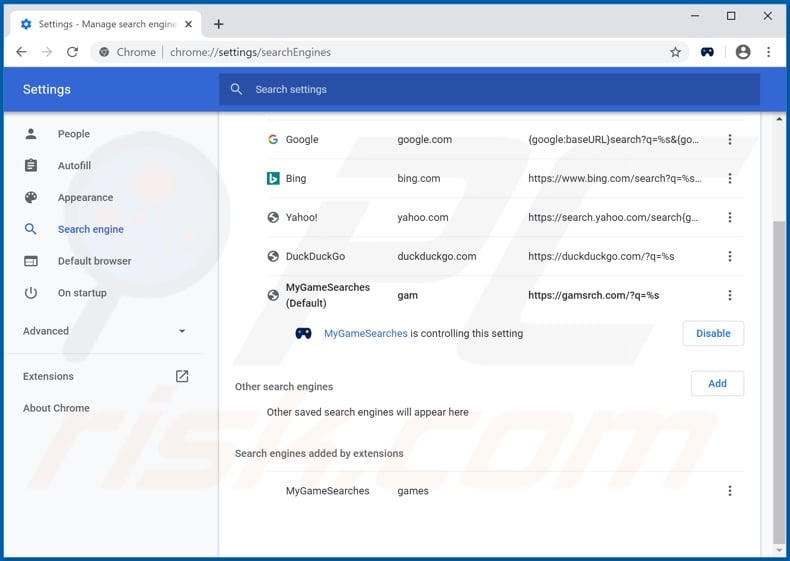
Task: Click the https://duckduckgo.com/?q=%s URL text
Action: click(601, 256)
